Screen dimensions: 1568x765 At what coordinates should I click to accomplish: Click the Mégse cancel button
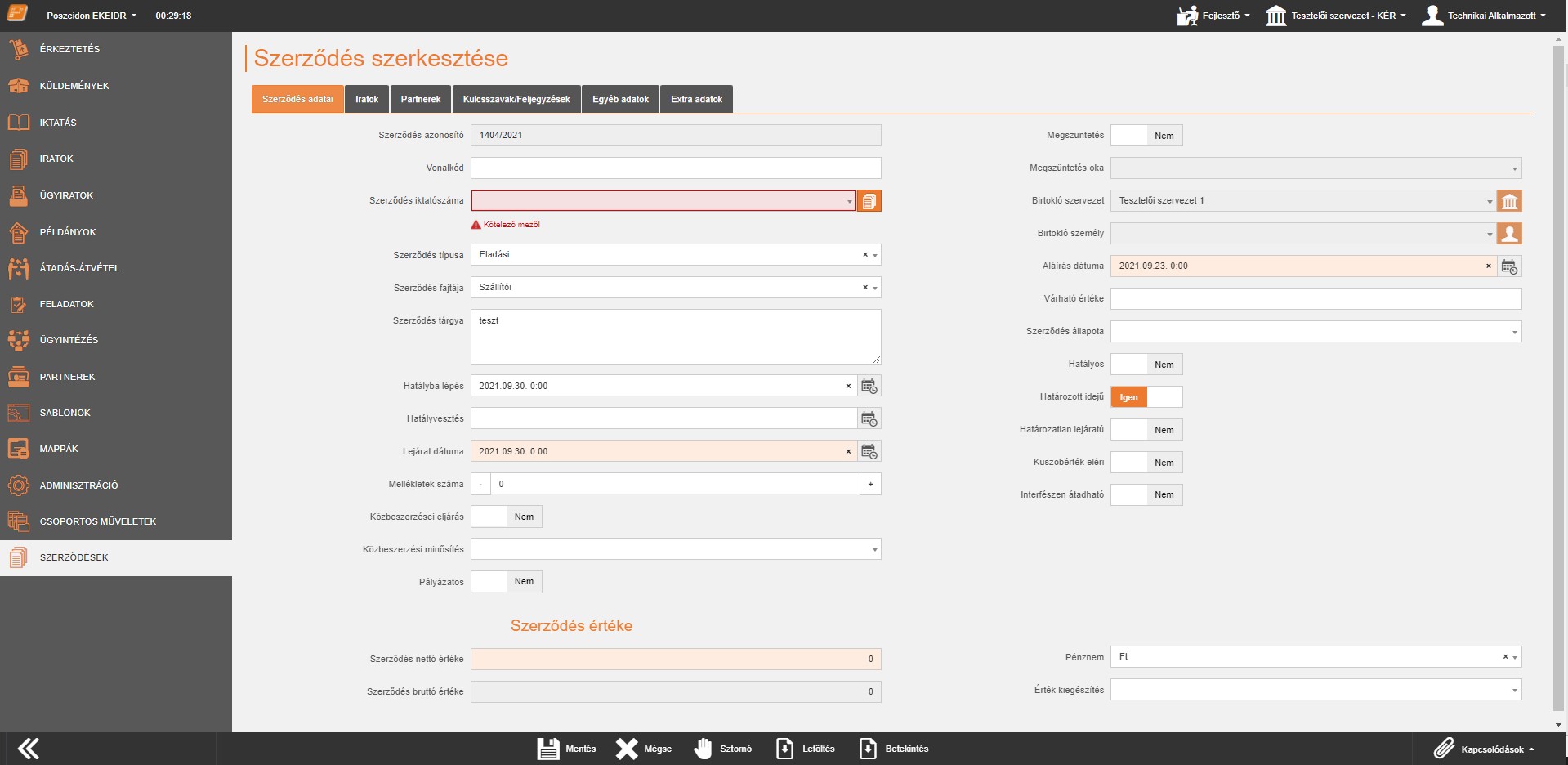pos(643,749)
